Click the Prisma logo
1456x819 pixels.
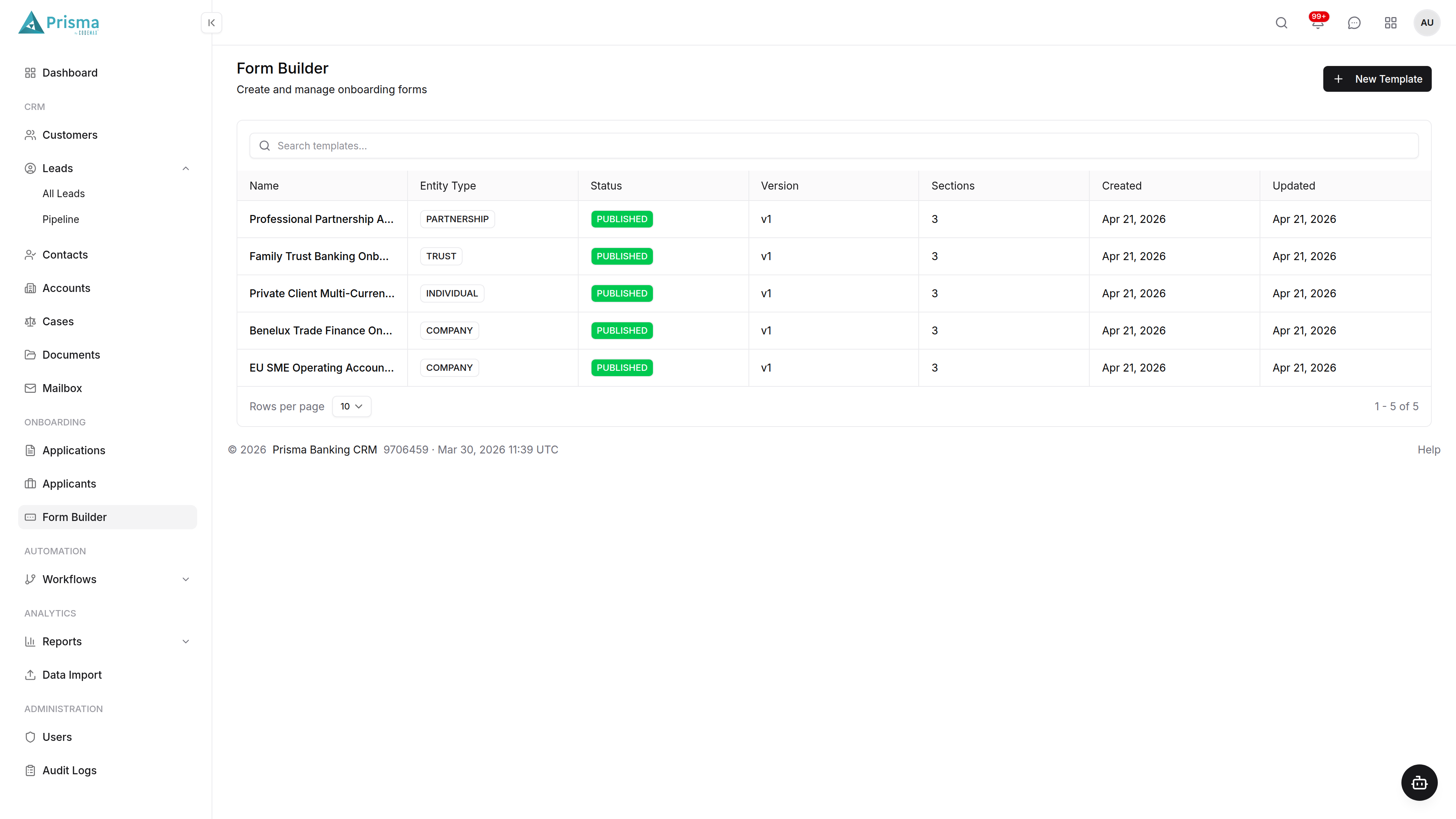point(59,23)
